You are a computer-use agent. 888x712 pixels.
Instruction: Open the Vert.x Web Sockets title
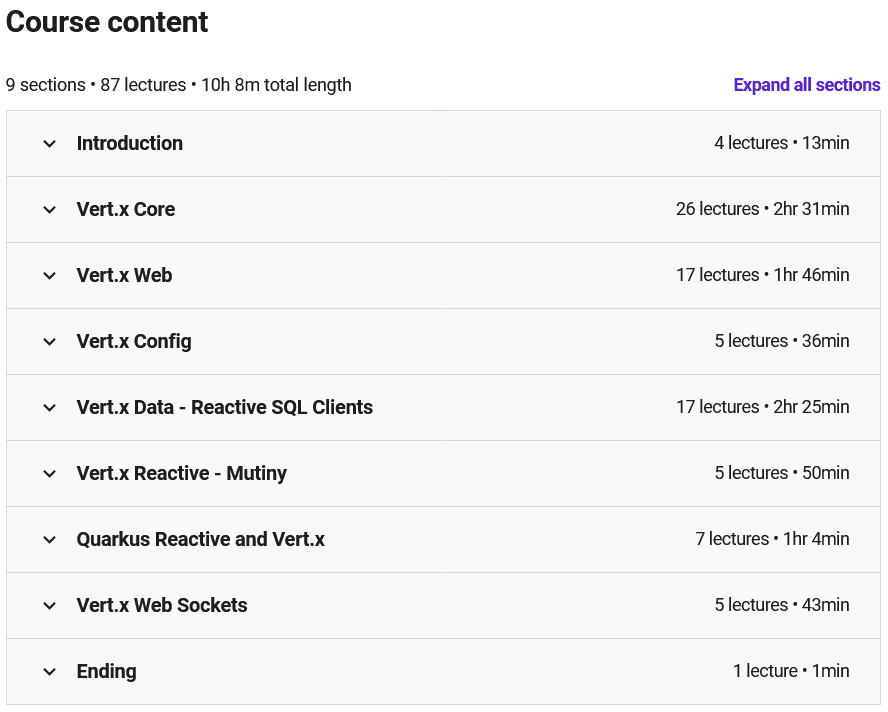(162, 605)
